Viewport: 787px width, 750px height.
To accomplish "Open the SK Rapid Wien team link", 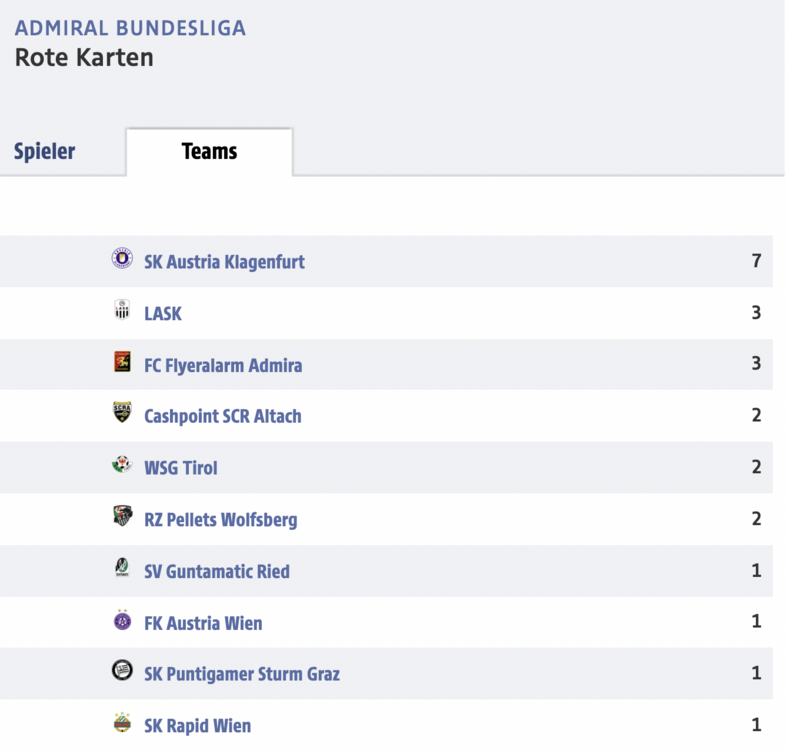I will coord(198,725).
